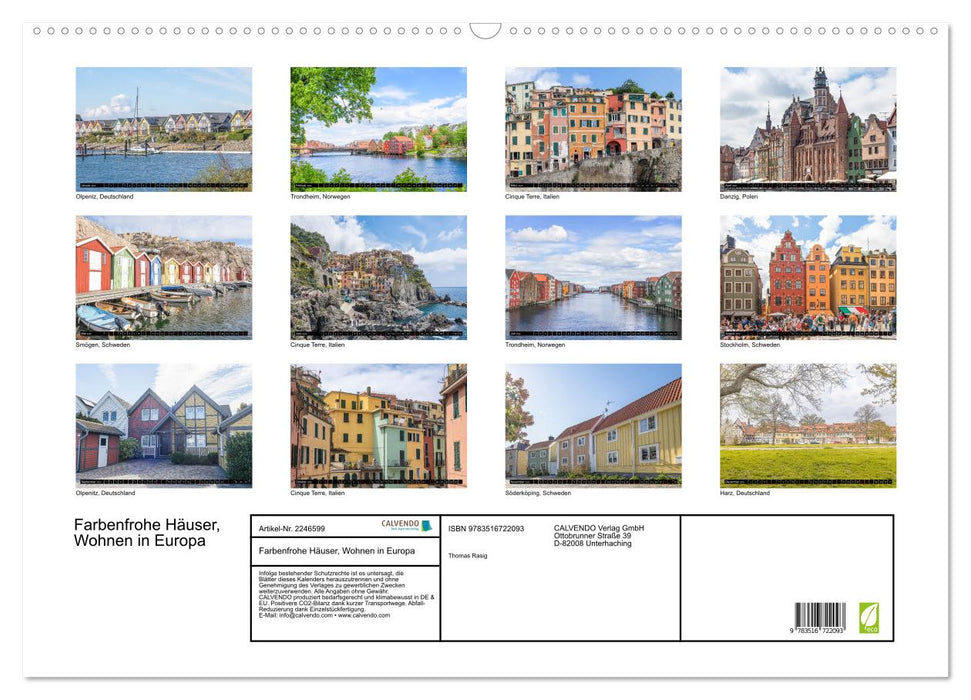The image size is (971, 700).
Task: Click the CALVENDO Verlag GmbH address
Action: (x=598, y=536)
